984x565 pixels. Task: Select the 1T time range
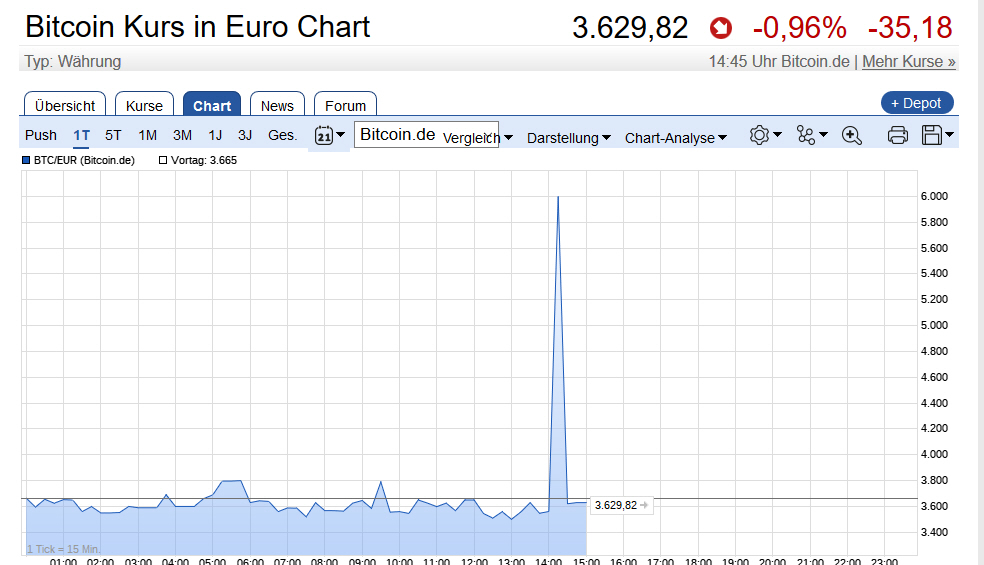[82, 135]
